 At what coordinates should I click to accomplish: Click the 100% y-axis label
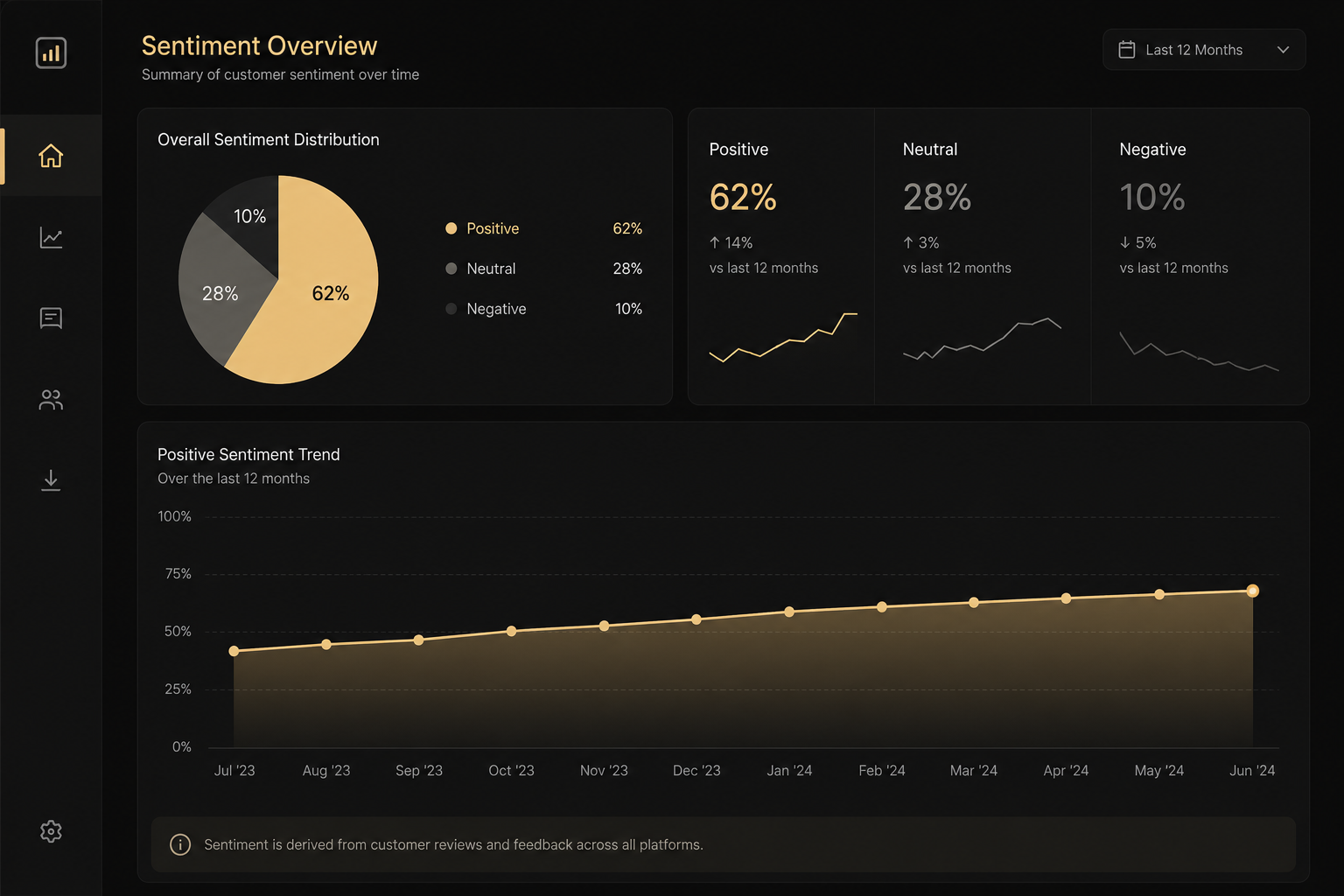(x=174, y=516)
